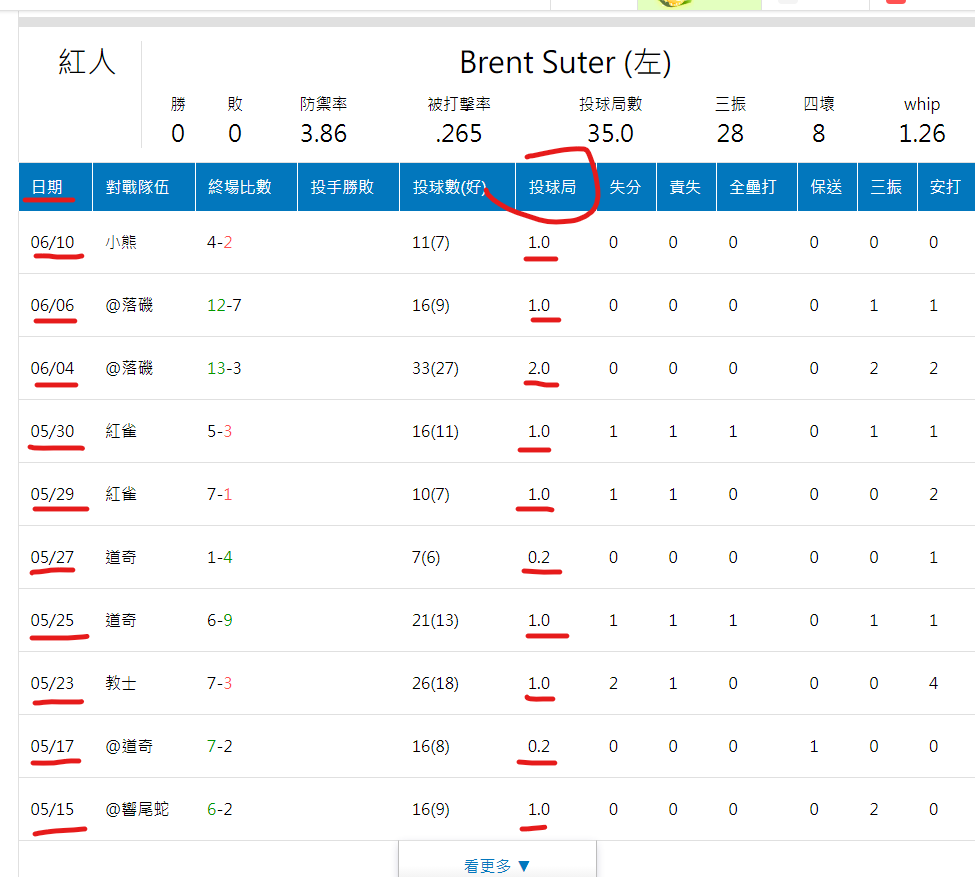Select the 06/10 date cell

point(52,242)
